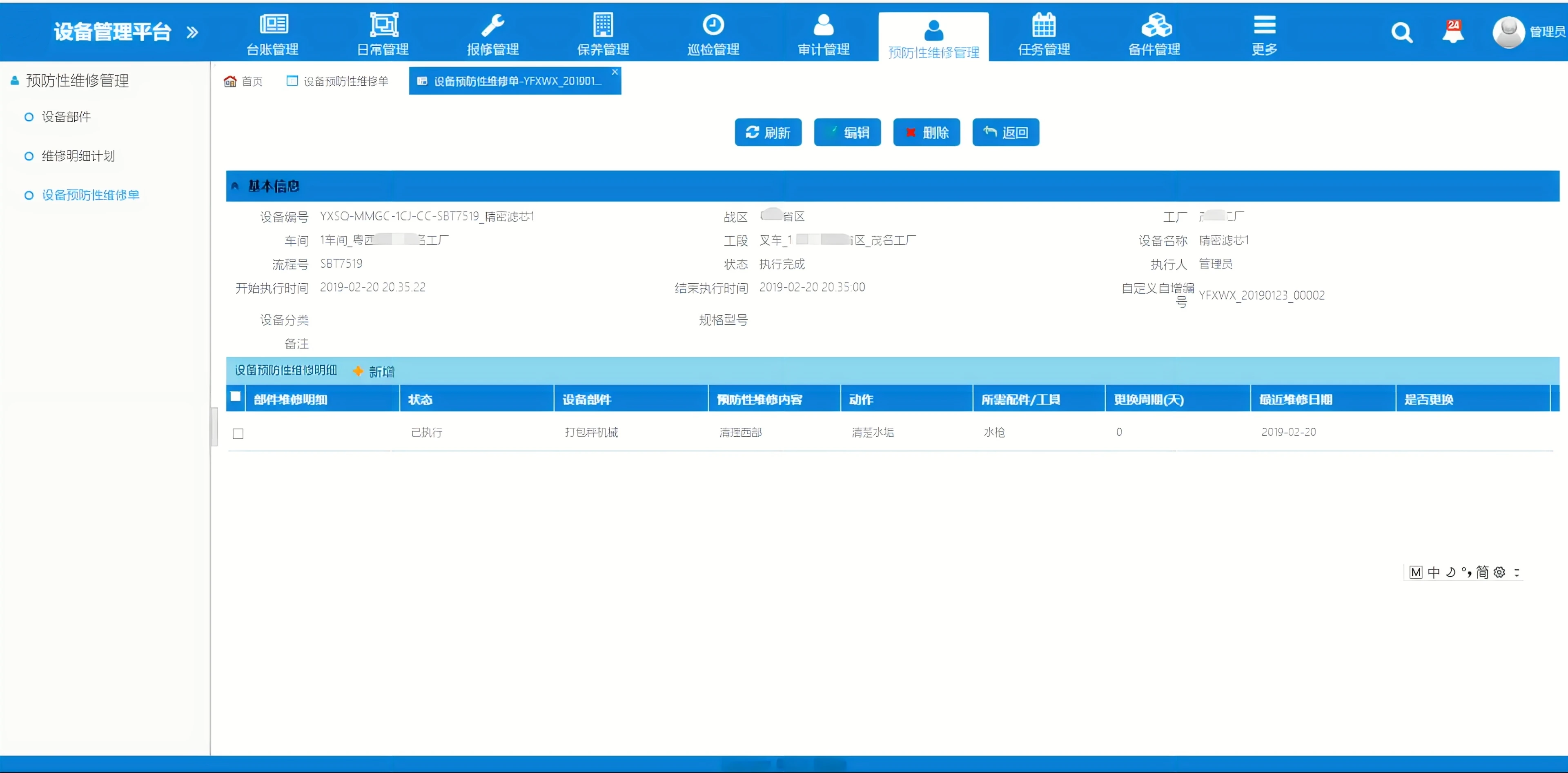Toggle IME half-moon full/half width
The image size is (1568, 773).
click(1450, 572)
